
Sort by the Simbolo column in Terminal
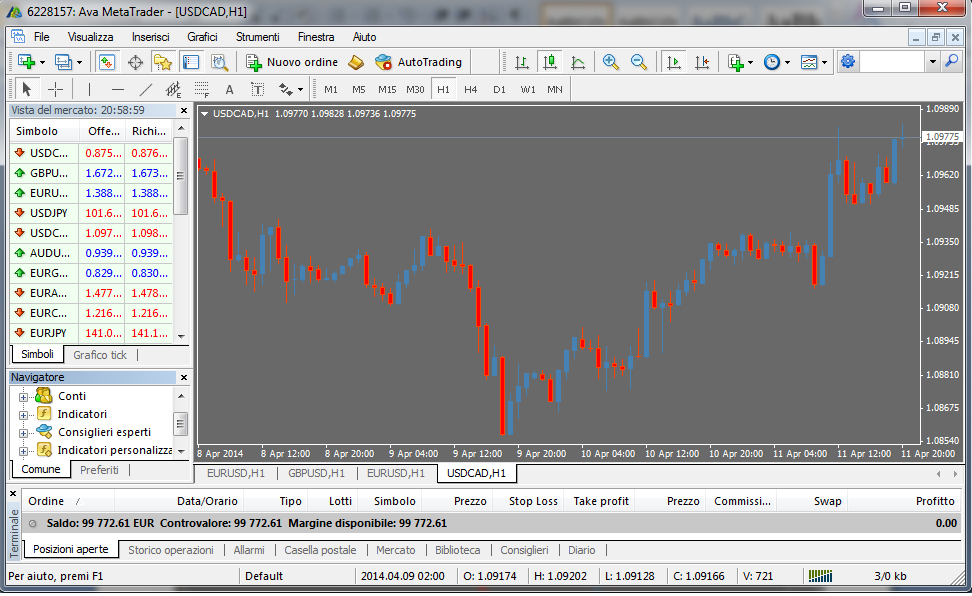[395, 501]
